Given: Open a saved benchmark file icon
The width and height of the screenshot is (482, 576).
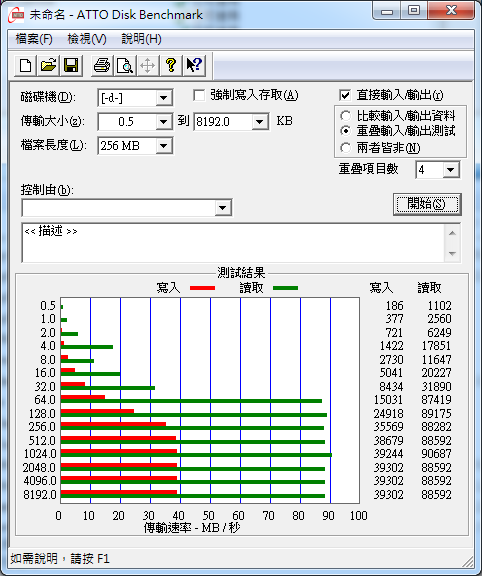Looking at the screenshot, I should (x=48, y=66).
